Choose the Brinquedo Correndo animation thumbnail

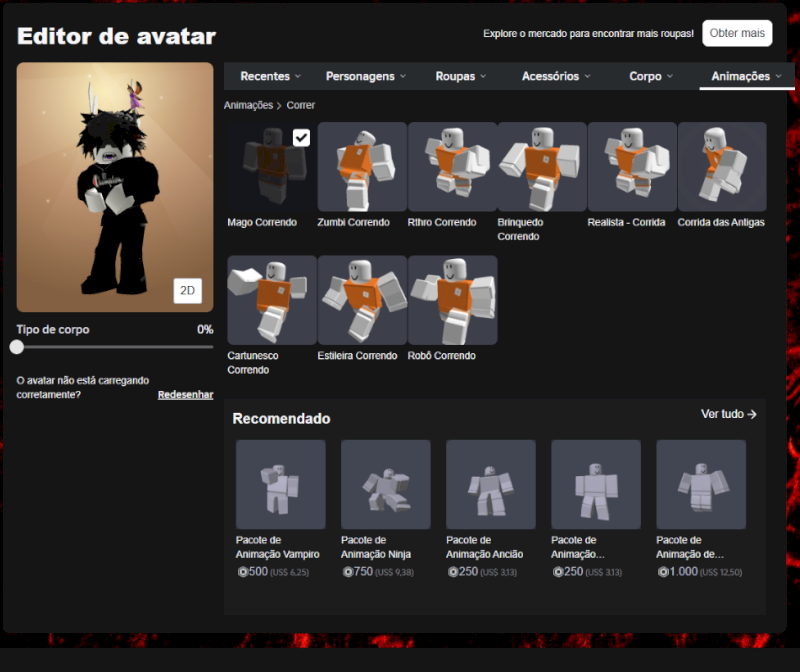coord(542,166)
